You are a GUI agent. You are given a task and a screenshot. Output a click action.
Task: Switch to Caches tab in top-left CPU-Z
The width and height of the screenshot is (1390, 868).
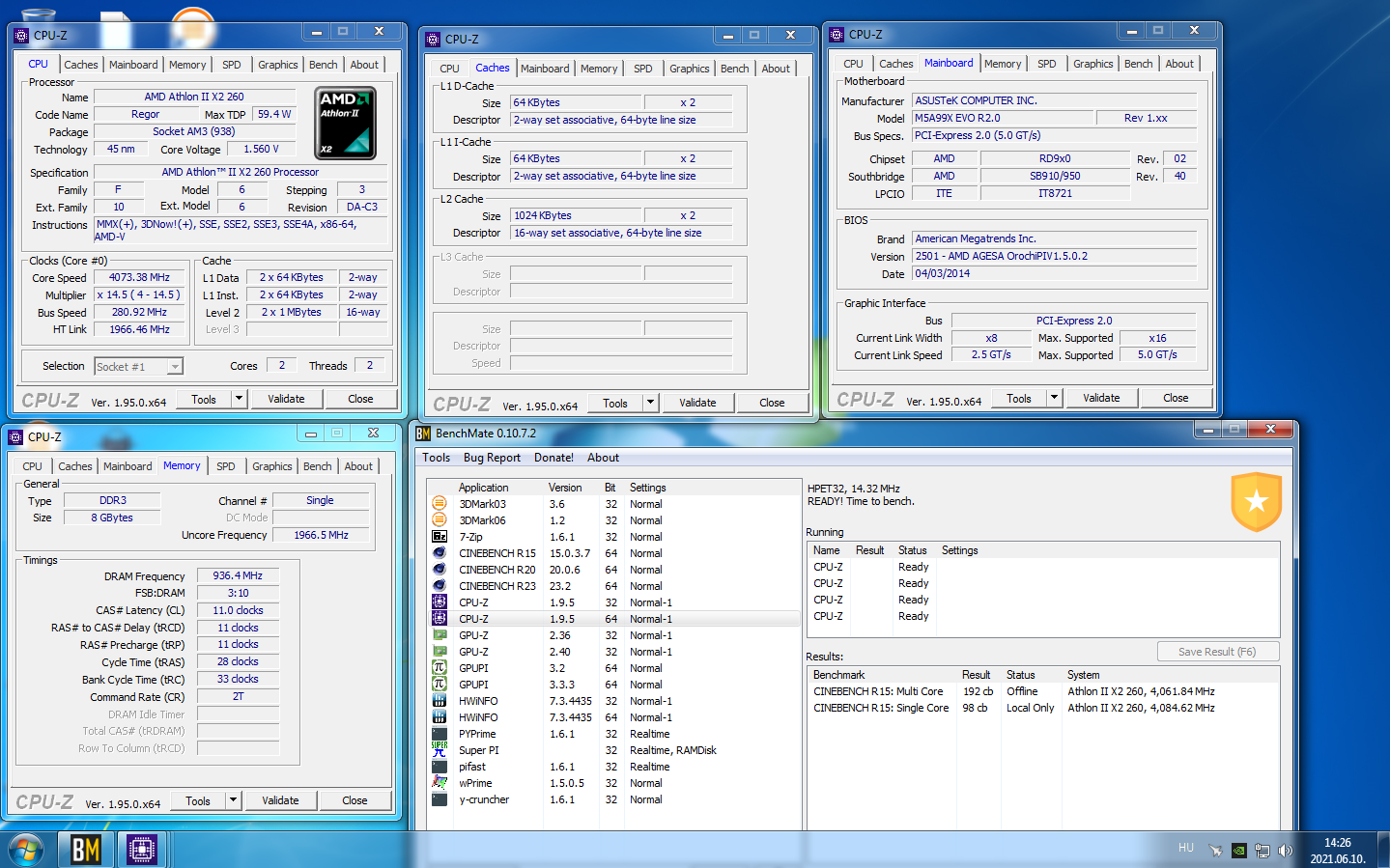(81, 65)
